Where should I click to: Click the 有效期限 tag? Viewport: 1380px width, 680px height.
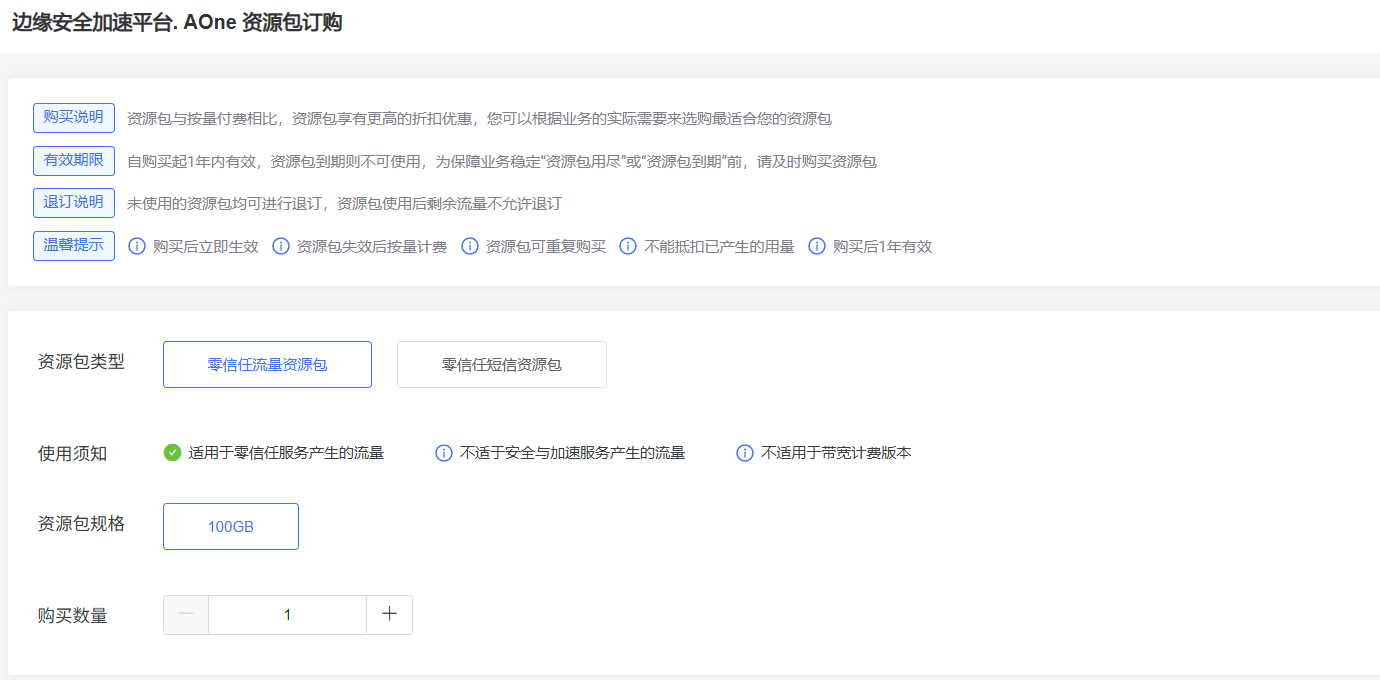[74, 160]
